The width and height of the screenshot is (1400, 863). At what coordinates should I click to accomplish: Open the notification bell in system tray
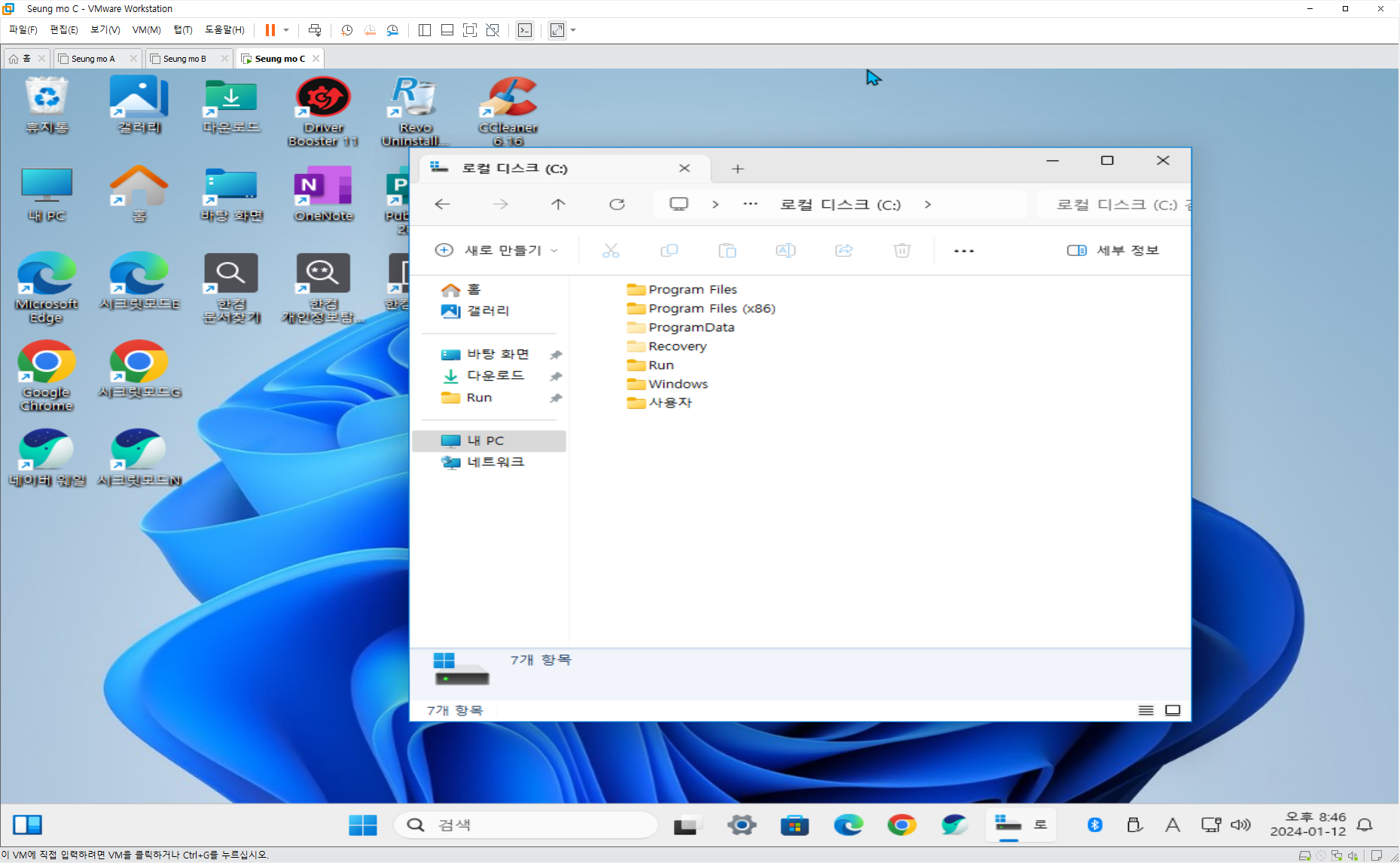1364,825
